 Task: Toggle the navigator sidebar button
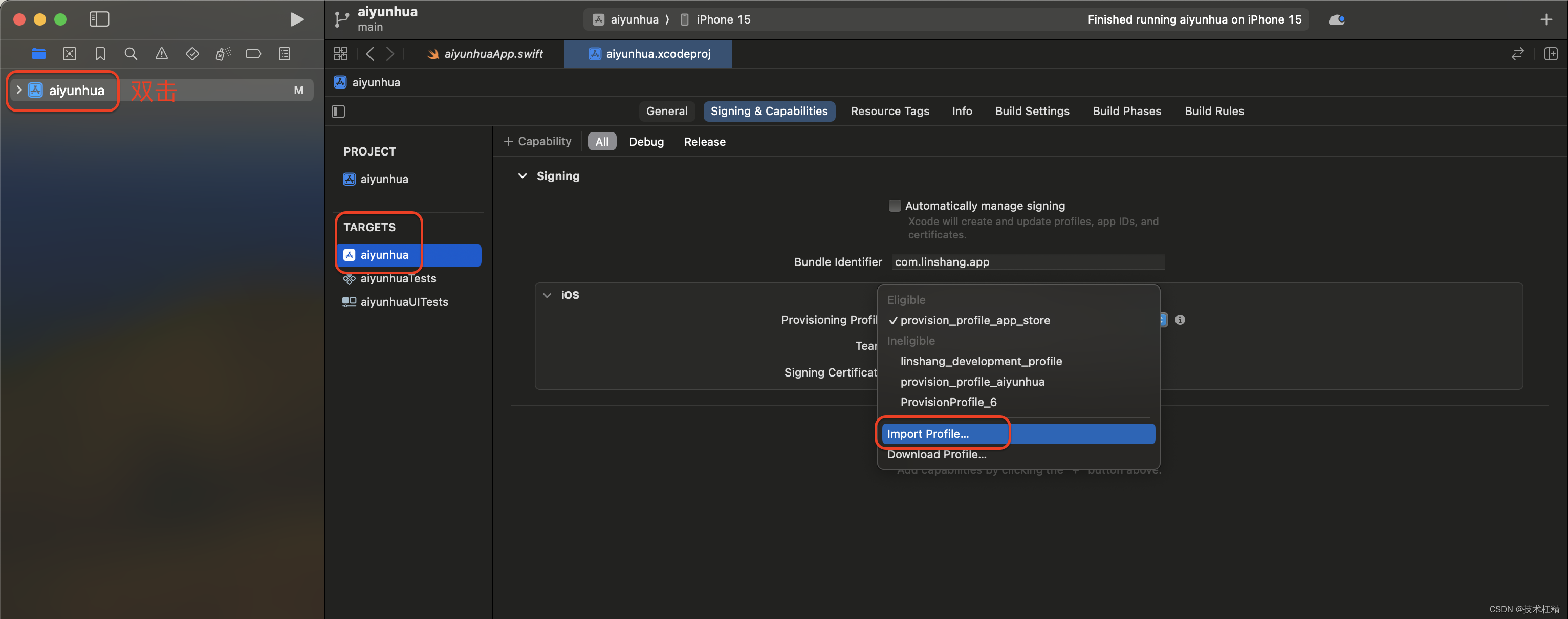click(99, 19)
